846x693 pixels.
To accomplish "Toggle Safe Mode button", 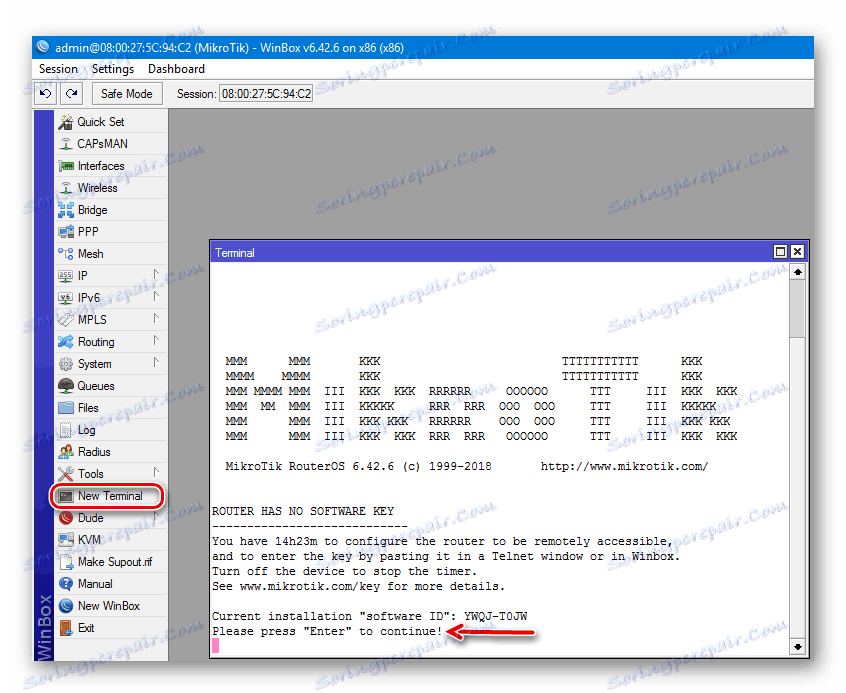I will point(127,94).
